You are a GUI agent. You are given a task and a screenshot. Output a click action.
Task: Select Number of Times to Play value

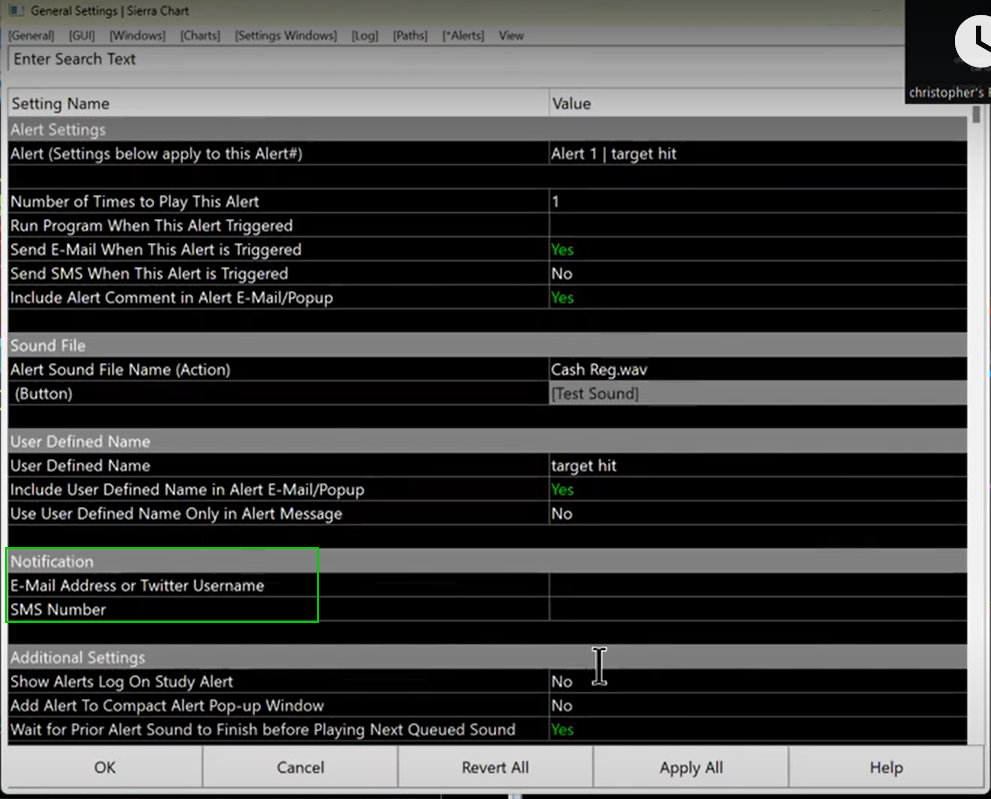tap(758, 202)
